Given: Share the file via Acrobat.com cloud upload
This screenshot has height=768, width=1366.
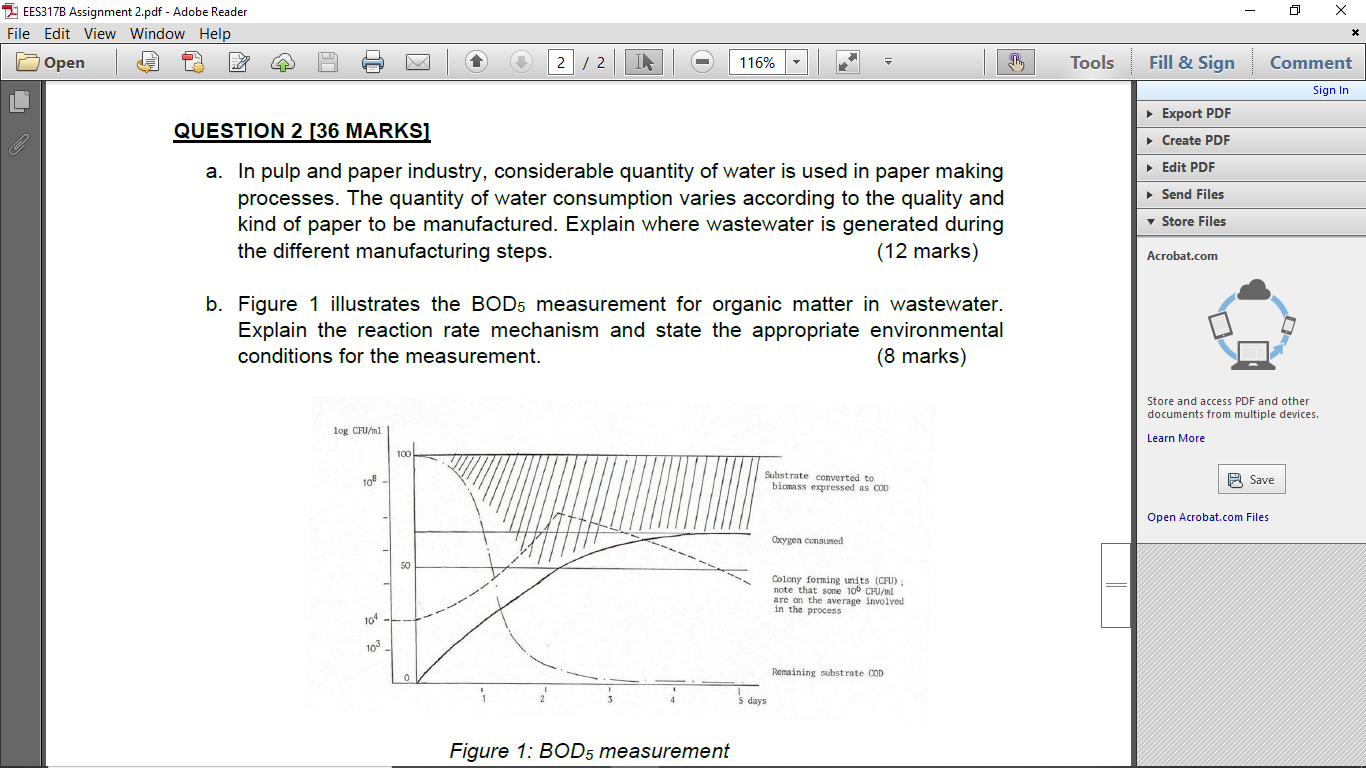Looking at the screenshot, I should pos(282,62).
